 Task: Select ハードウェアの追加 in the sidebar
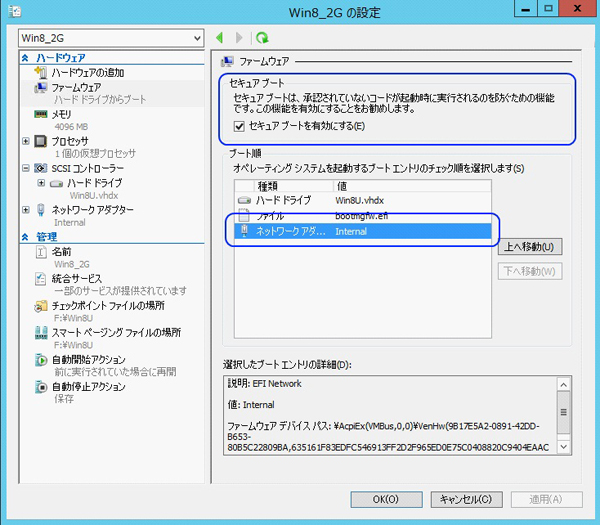tap(88, 73)
